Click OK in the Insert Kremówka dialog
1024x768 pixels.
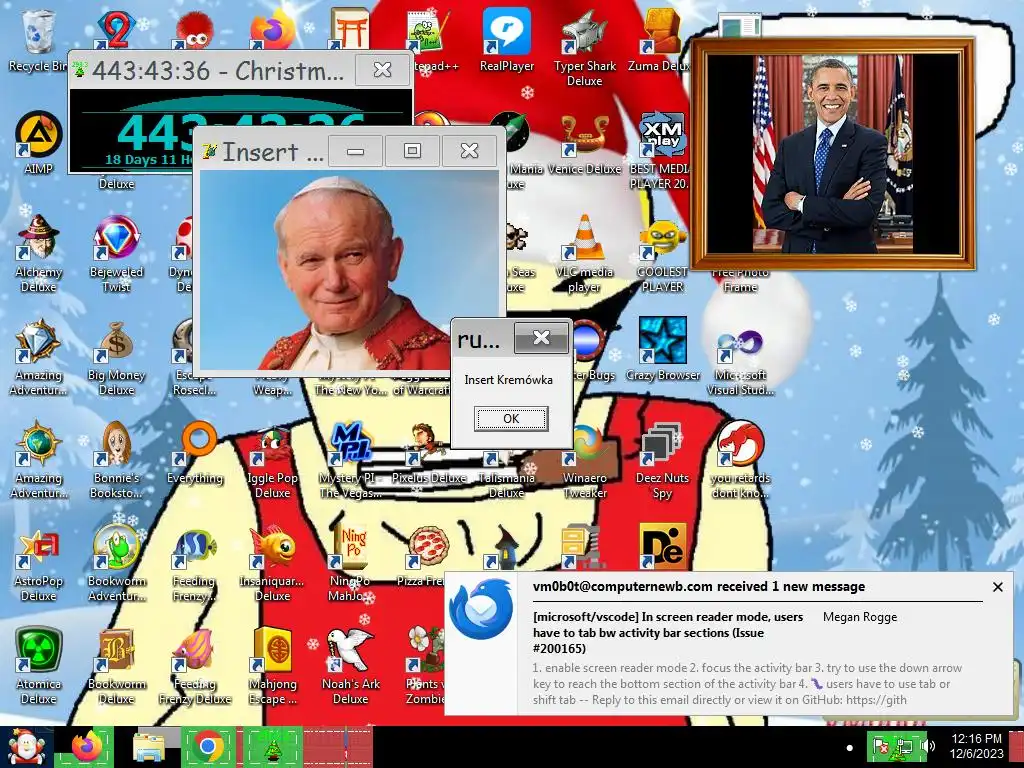coord(511,419)
